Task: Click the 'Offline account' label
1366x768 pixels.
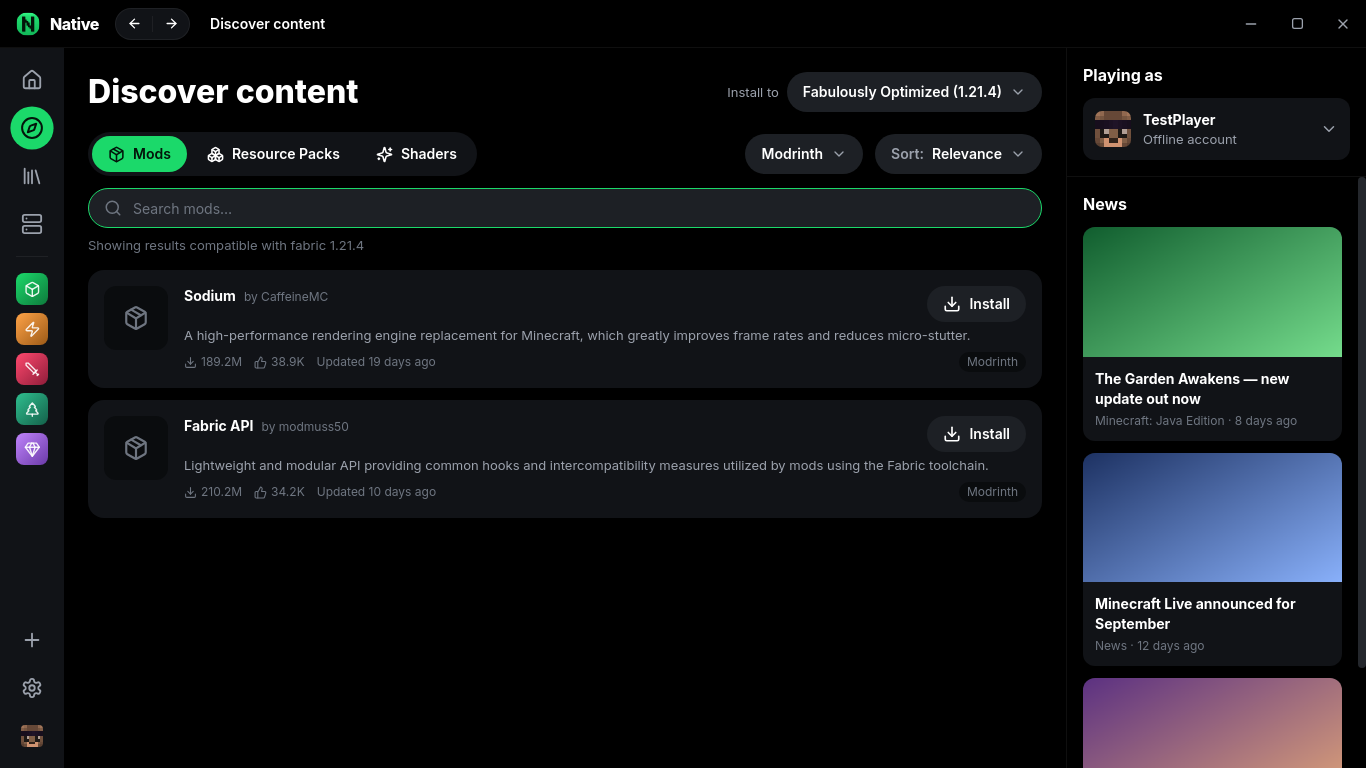Action: [x=1190, y=140]
